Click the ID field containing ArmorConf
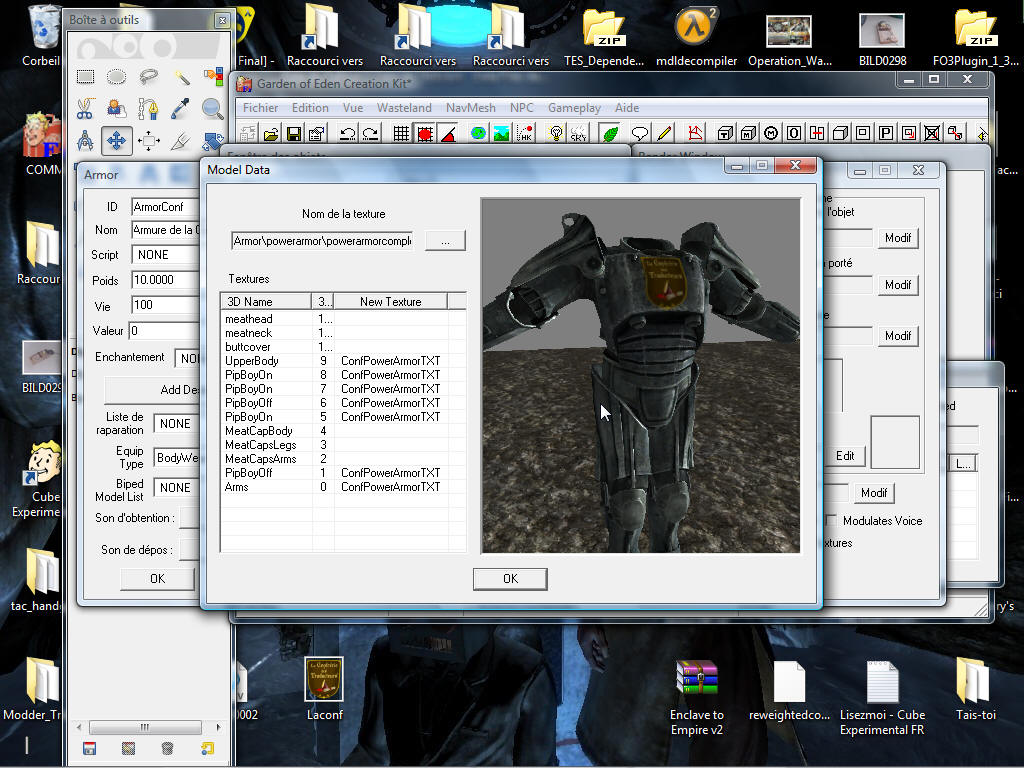 166,207
